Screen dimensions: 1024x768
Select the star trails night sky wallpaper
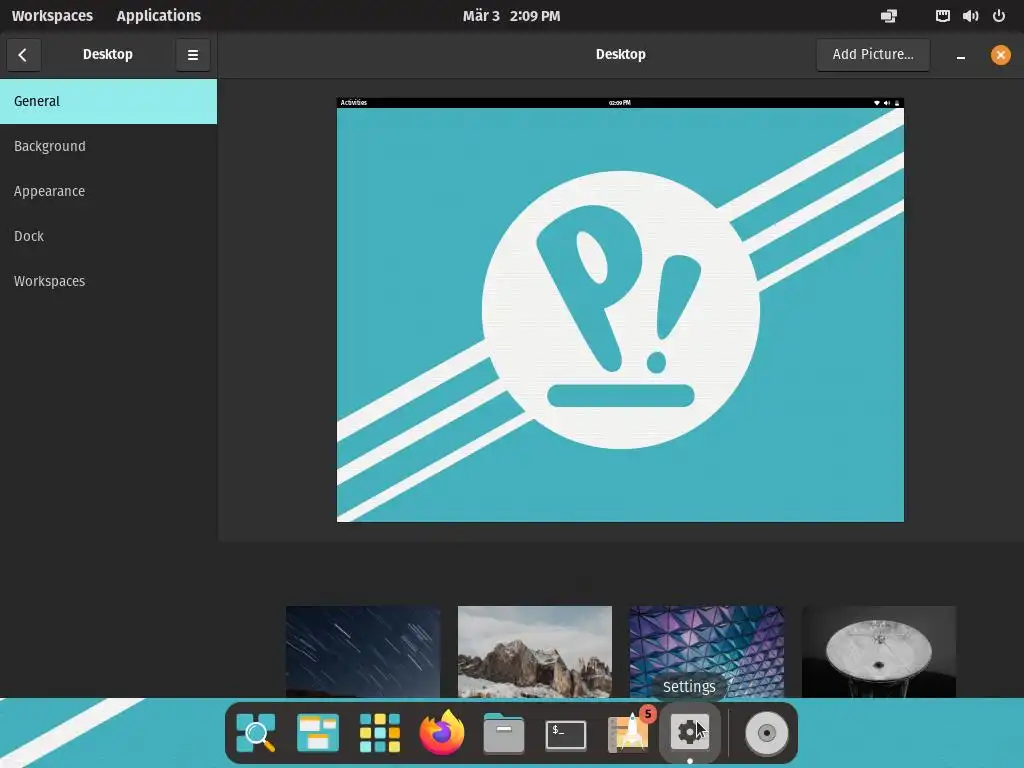click(363, 652)
